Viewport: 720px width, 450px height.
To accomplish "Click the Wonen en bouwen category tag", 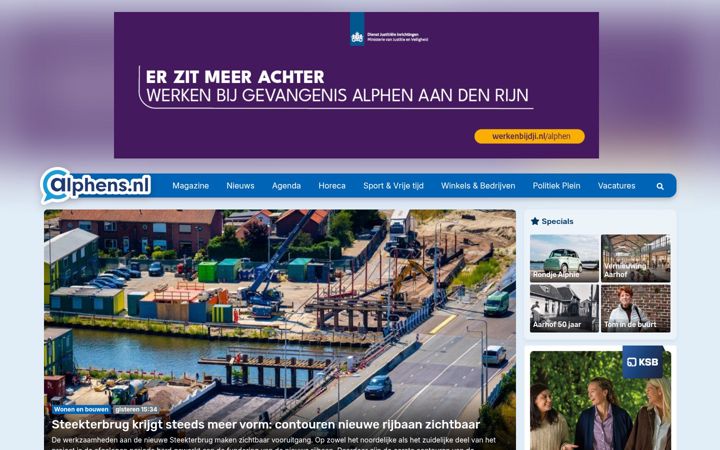I will (x=81, y=409).
